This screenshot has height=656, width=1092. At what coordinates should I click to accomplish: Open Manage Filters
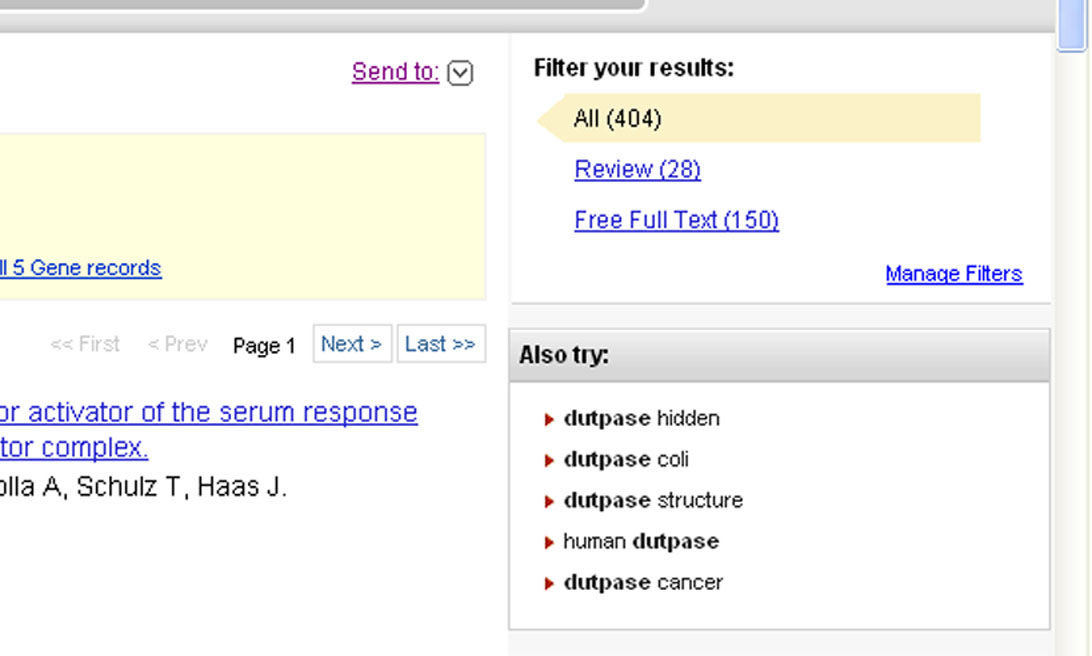point(953,274)
